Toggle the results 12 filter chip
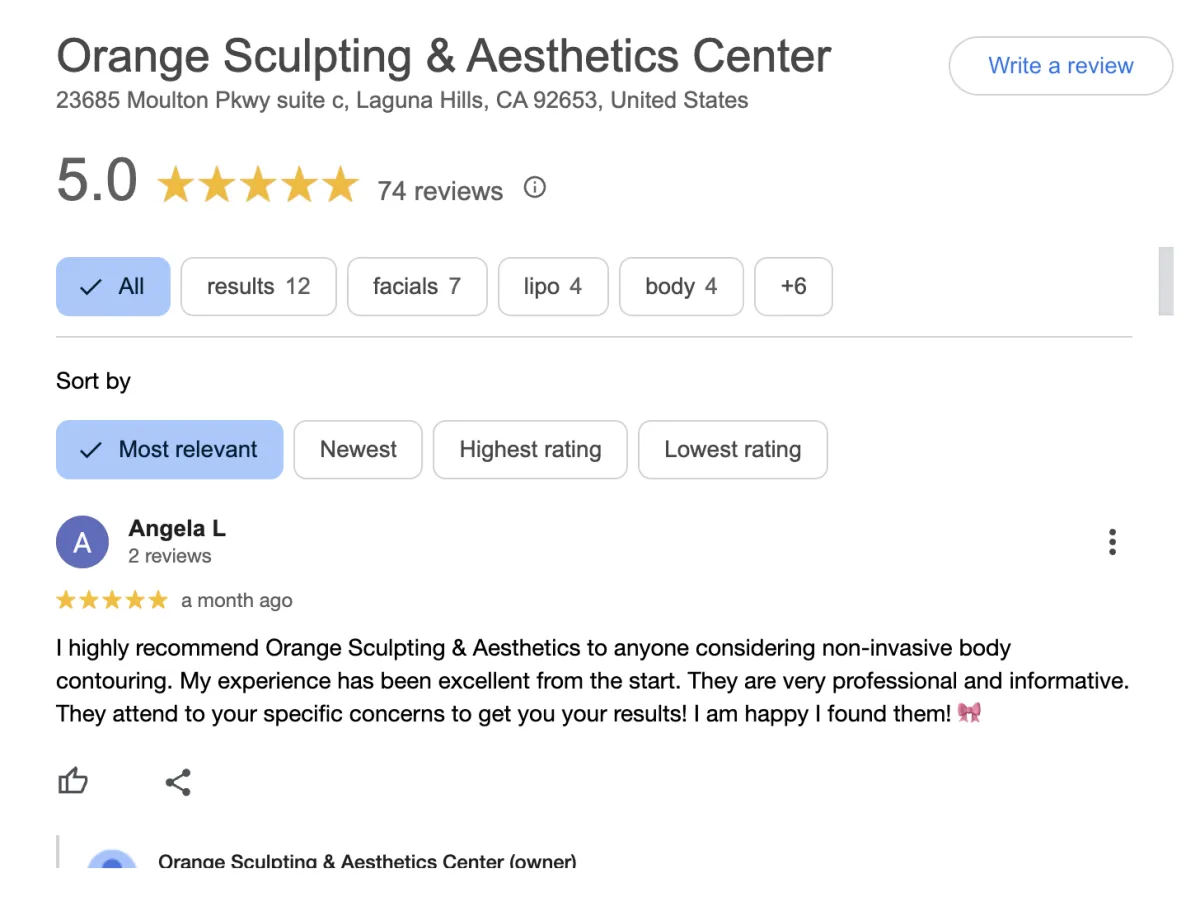This screenshot has height=906, width=1200. point(258,287)
